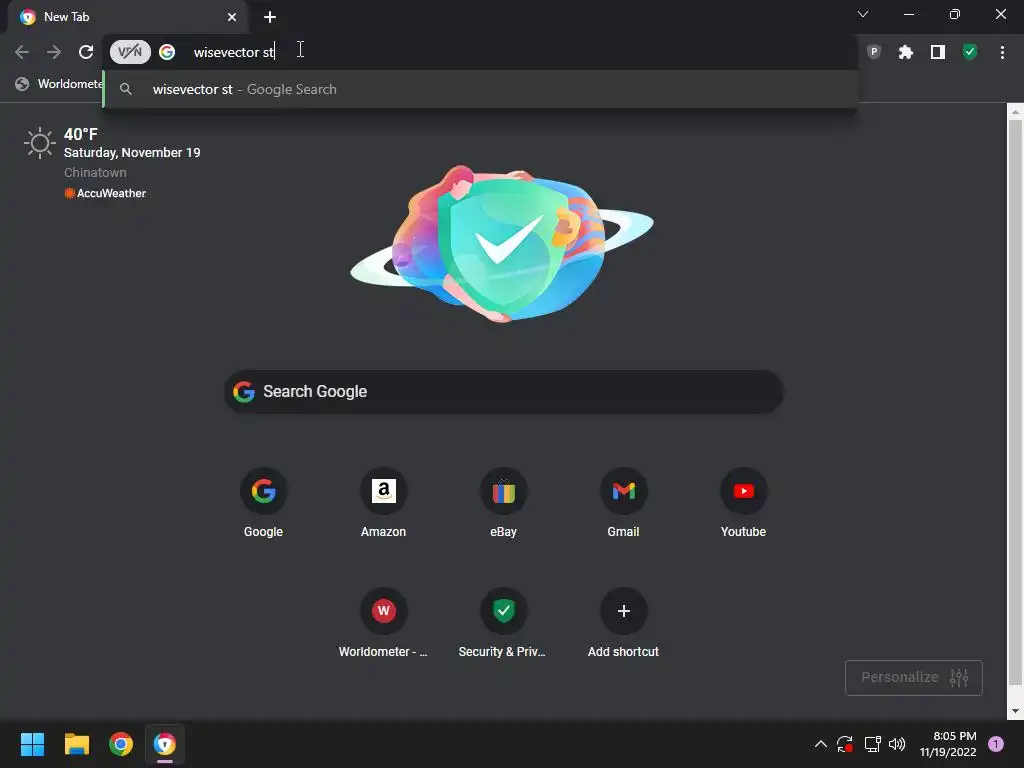This screenshot has width=1024, height=768.
Task: Open network settings tray icon
Action: click(872, 744)
